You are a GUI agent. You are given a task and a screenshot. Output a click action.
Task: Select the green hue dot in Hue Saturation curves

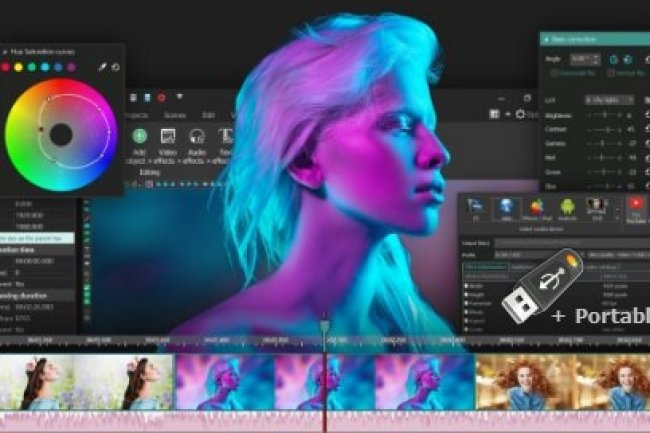32,67
